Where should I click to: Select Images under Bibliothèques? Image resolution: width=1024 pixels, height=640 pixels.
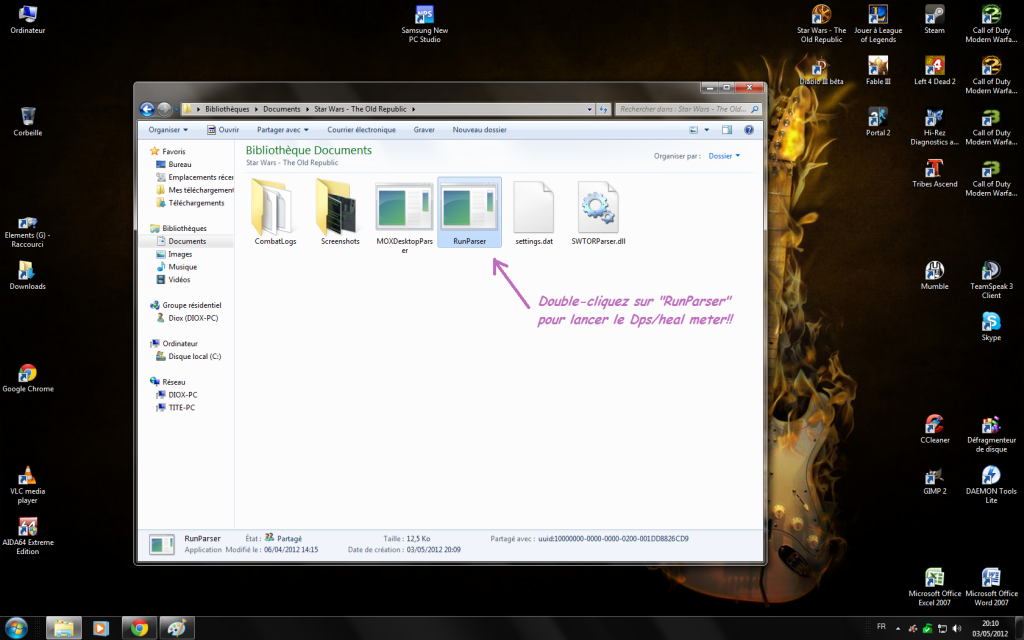click(x=174, y=254)
